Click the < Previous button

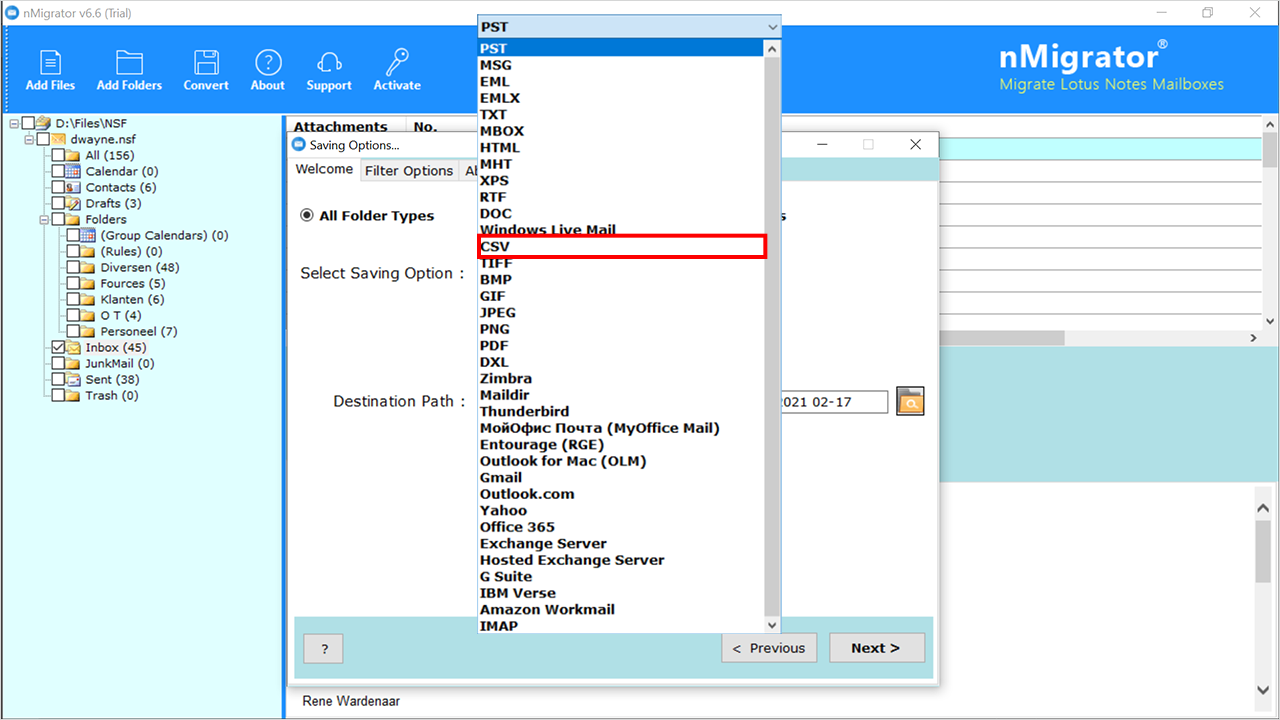(769, 648)
